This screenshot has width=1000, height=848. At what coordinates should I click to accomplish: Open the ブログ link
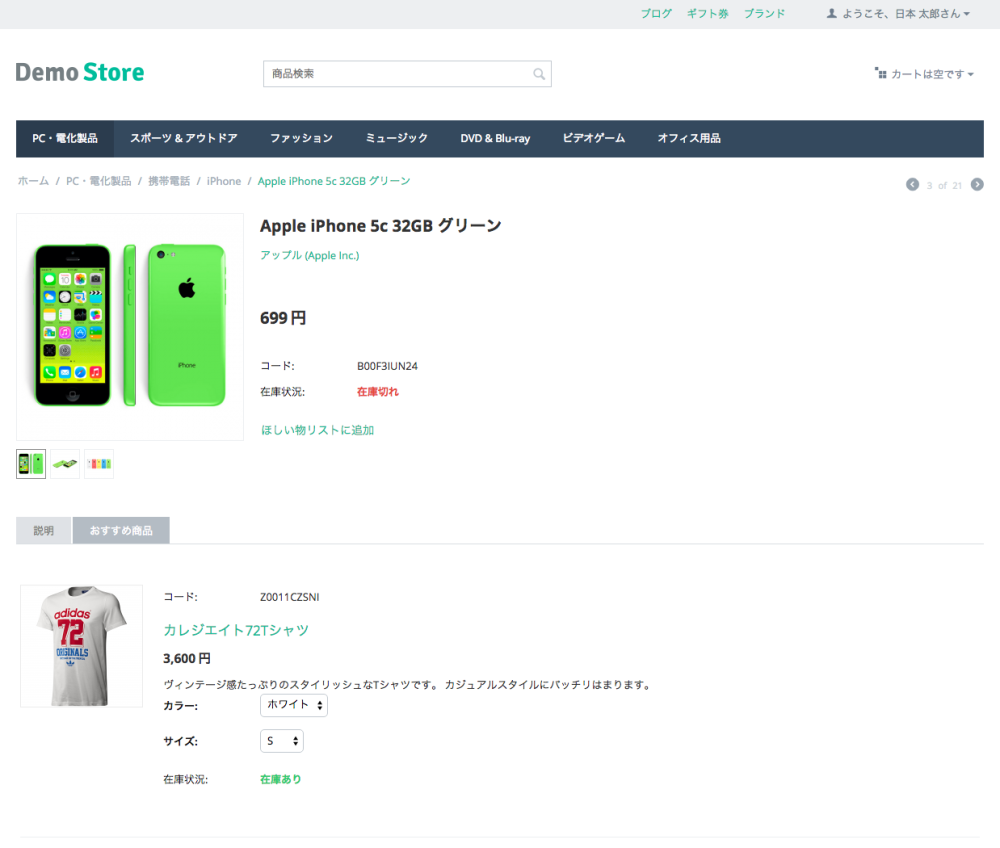click(x=656, y=13)
